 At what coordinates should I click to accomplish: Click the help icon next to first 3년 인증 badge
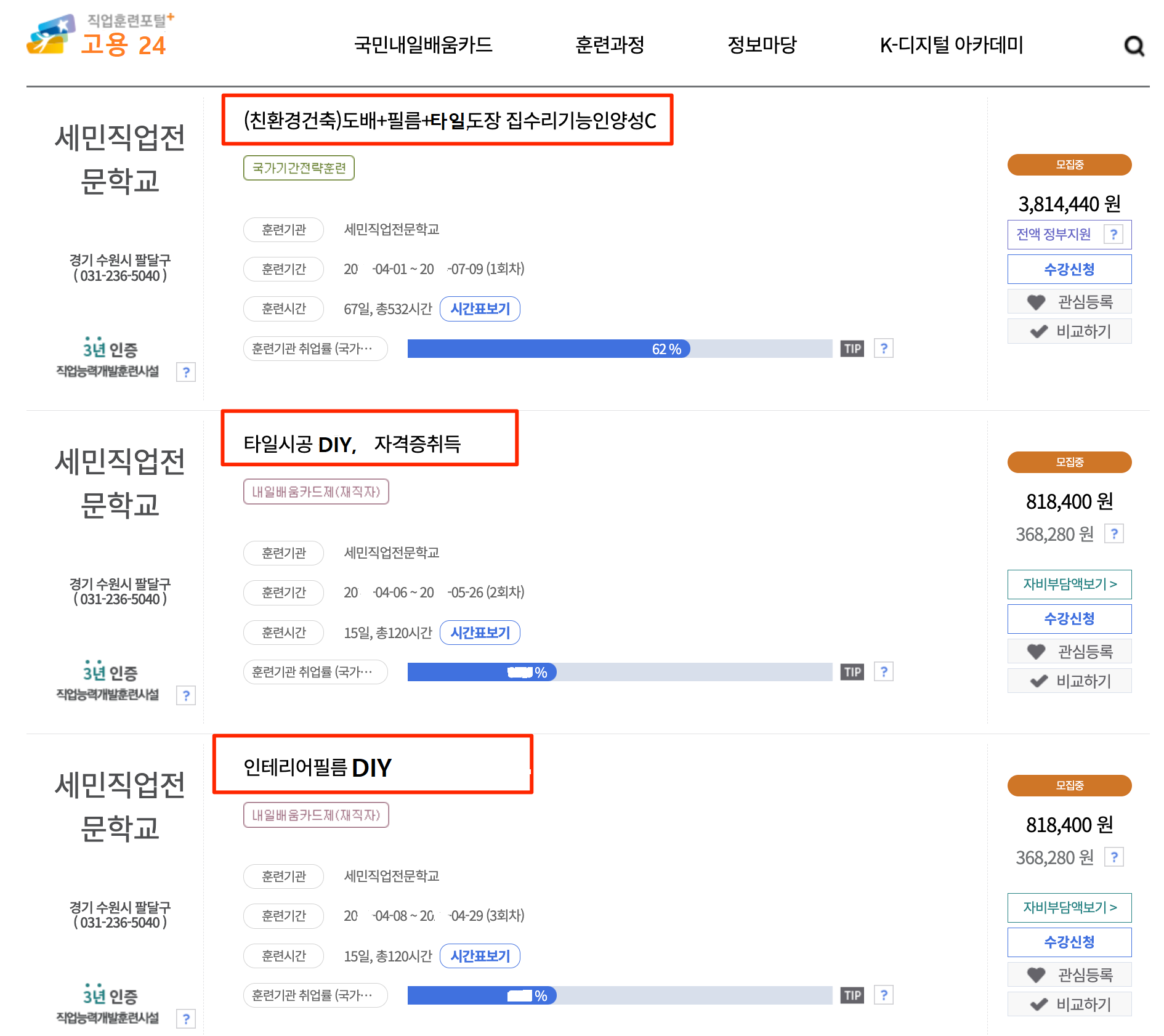pos(186,372)
